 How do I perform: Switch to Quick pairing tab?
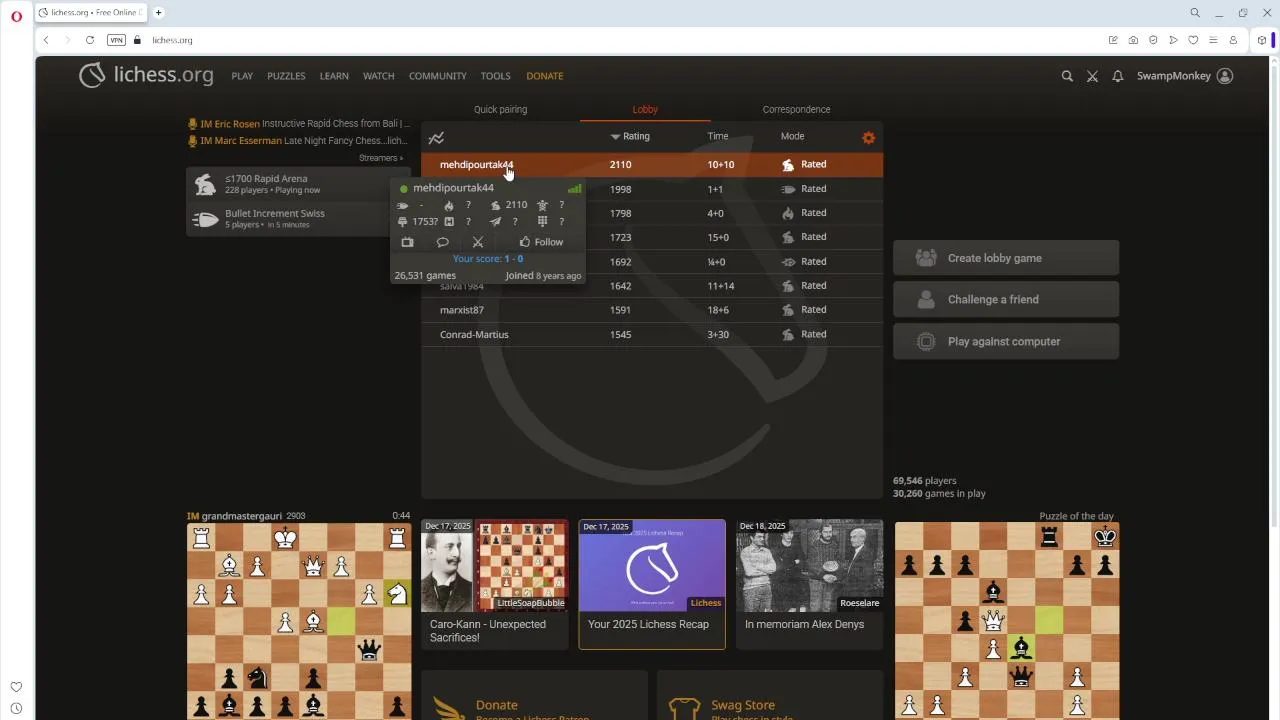(500, 109)
